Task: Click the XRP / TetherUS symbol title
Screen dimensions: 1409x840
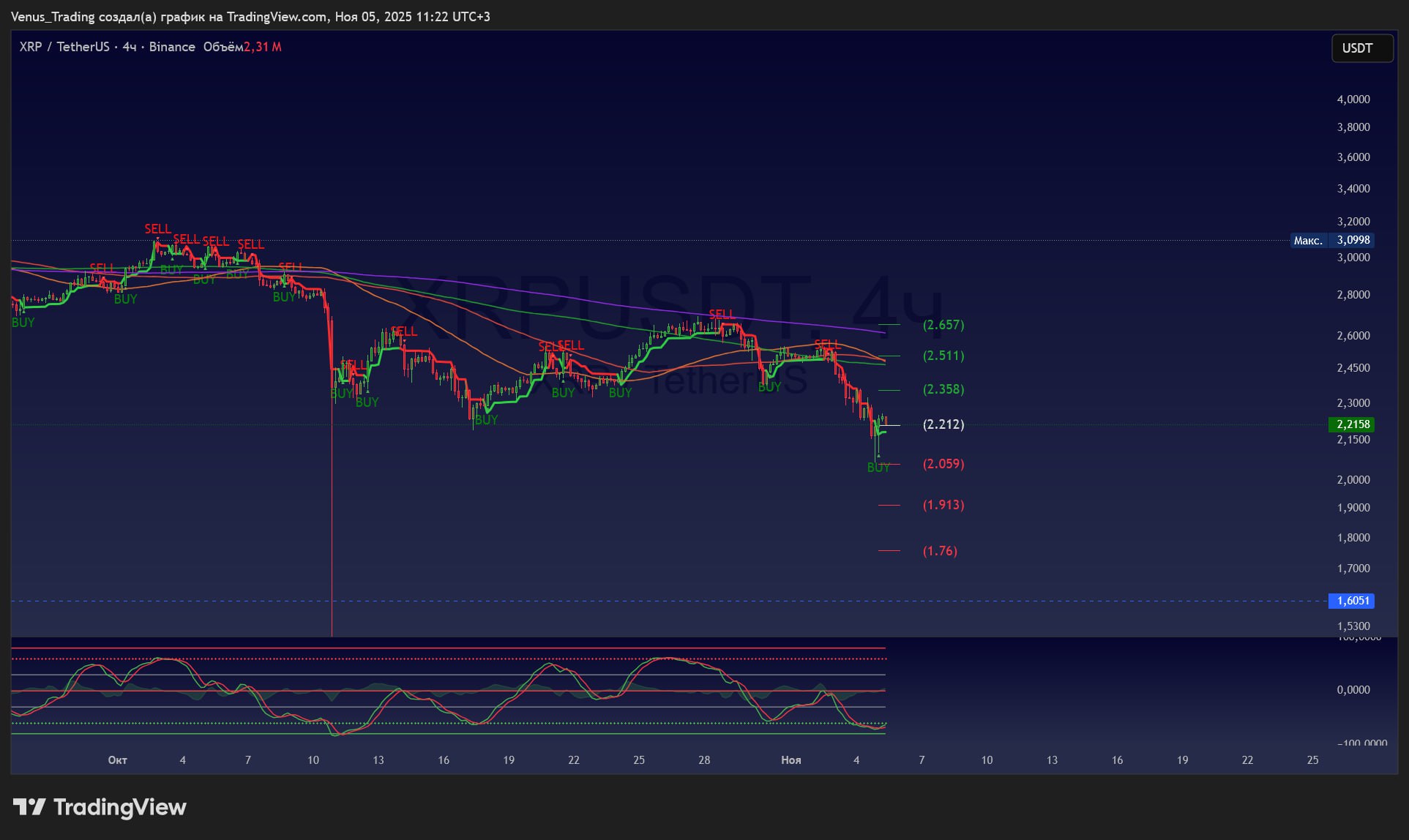Action: pos(64,47)
